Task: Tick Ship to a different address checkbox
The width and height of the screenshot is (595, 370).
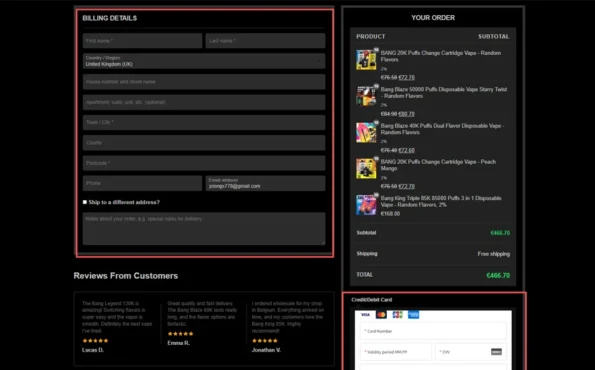Action: point(85,202)
